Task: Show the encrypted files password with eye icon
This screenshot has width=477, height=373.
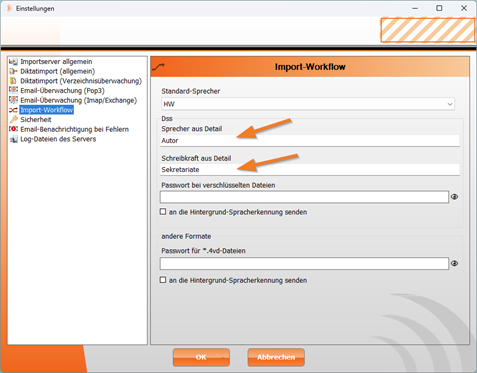Action: click(x=454, y=197)
